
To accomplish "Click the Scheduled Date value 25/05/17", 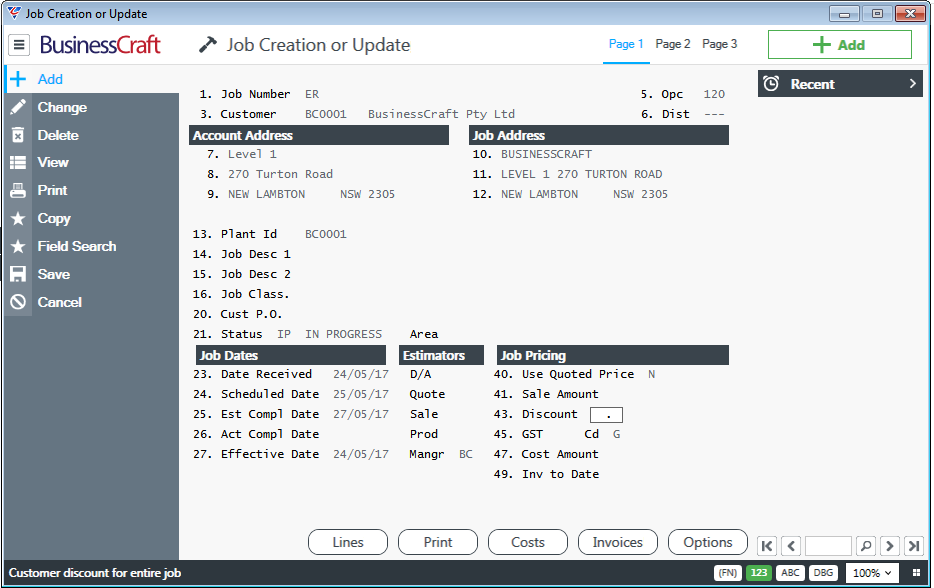I will tap(361, 394).
